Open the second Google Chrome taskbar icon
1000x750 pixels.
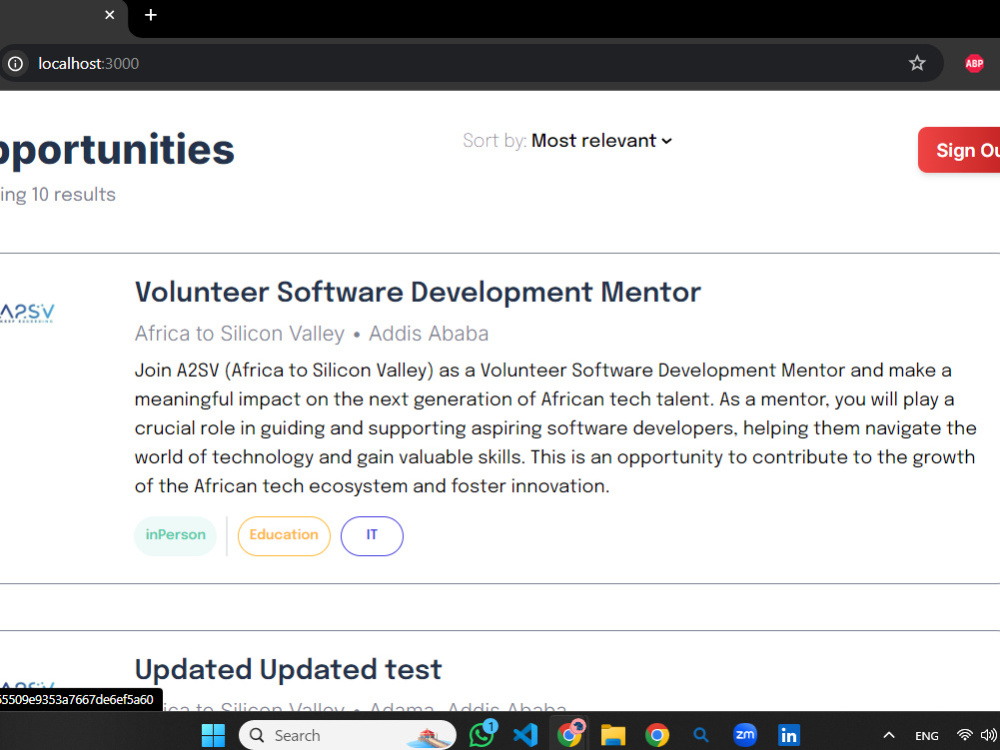657,735
